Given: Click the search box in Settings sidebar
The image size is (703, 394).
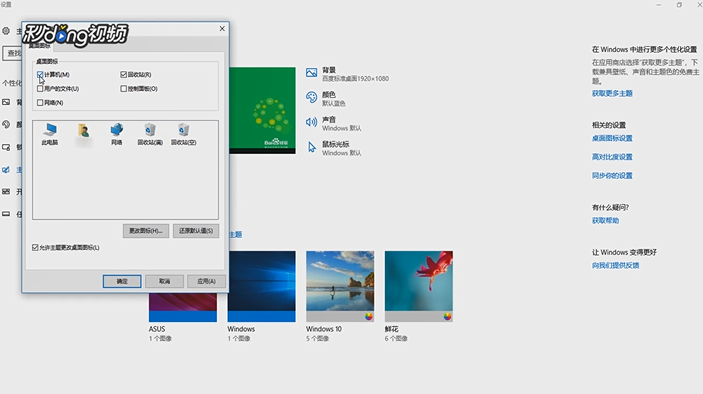Looking at the screenshot, I should 12,53.
